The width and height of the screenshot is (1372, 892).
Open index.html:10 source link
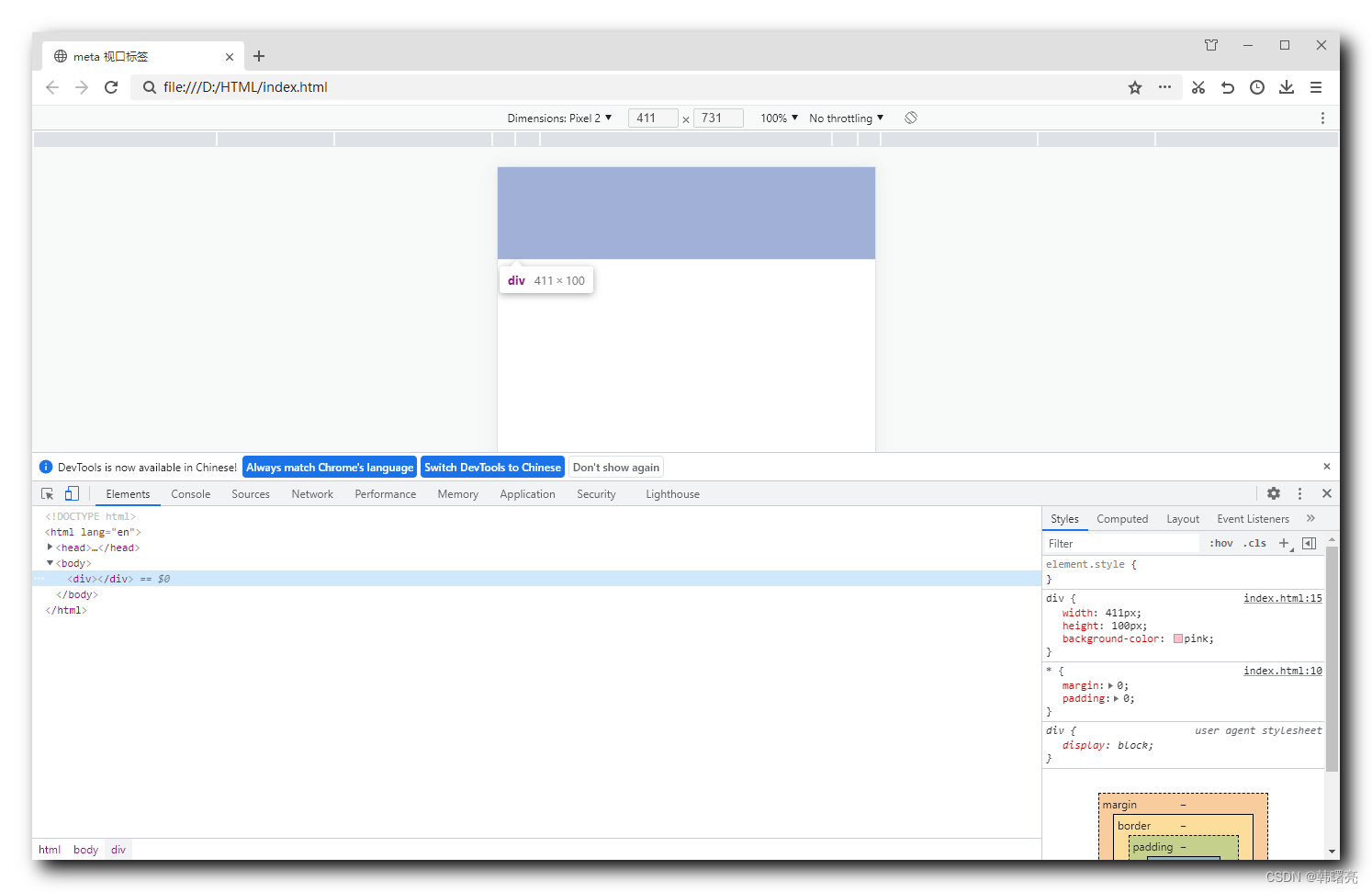coord(1283,671)
